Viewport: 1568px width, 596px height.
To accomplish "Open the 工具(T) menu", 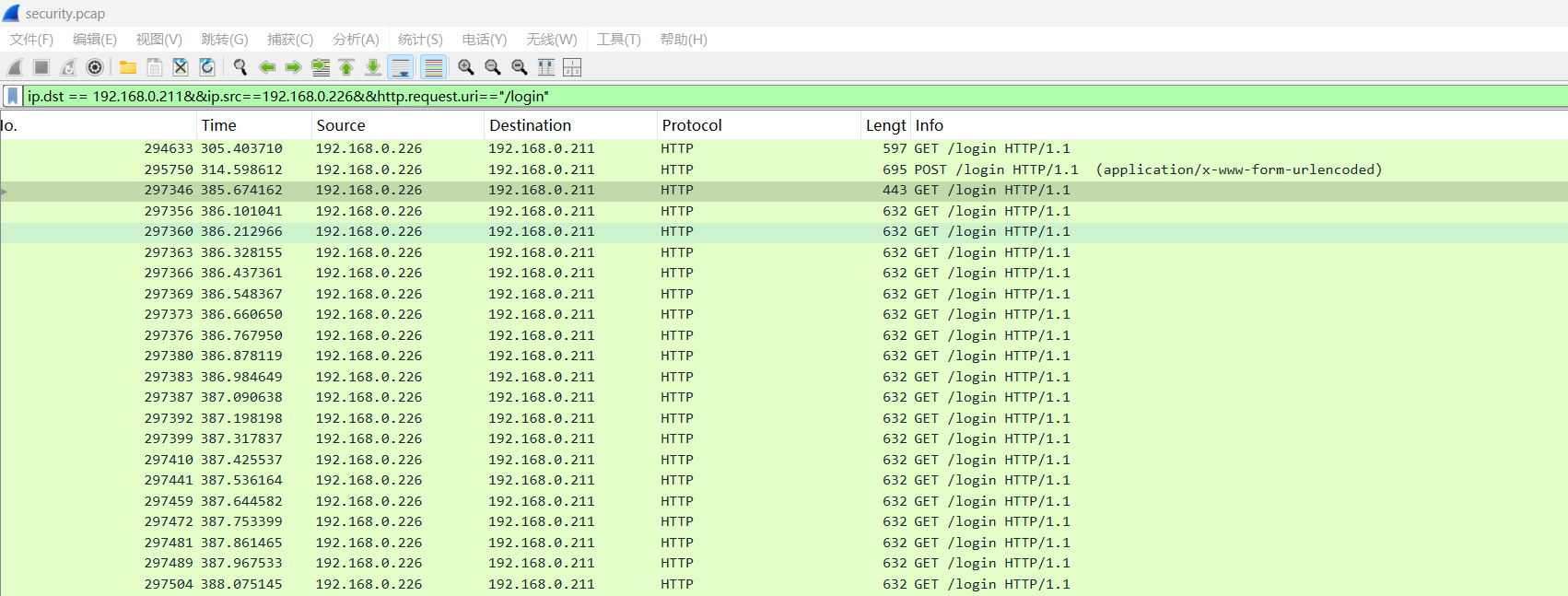I will click(x=618, y=40).
